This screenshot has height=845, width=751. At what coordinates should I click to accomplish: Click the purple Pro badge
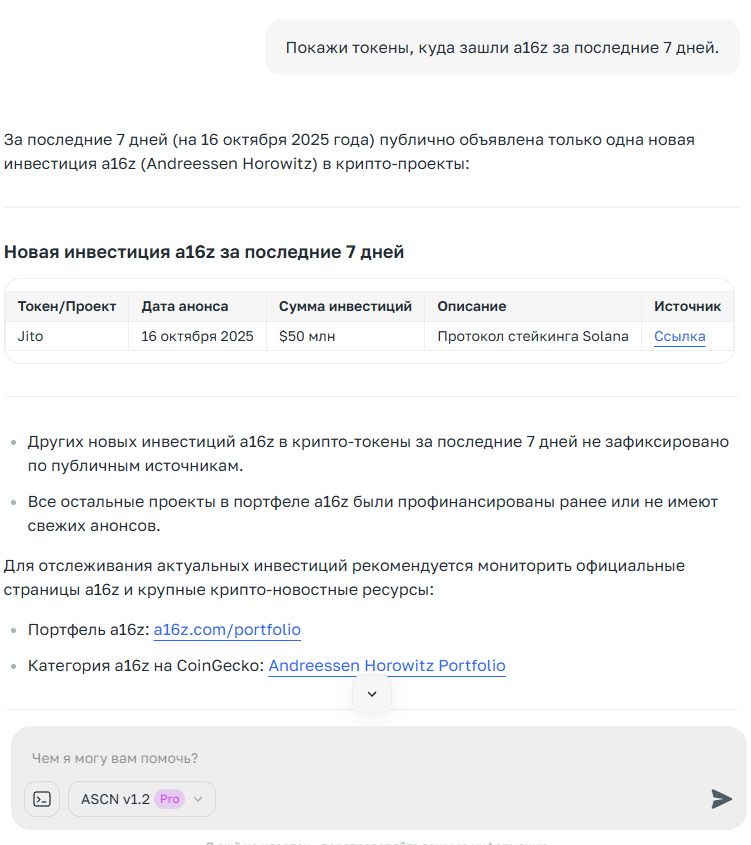(x=170, y=799)
